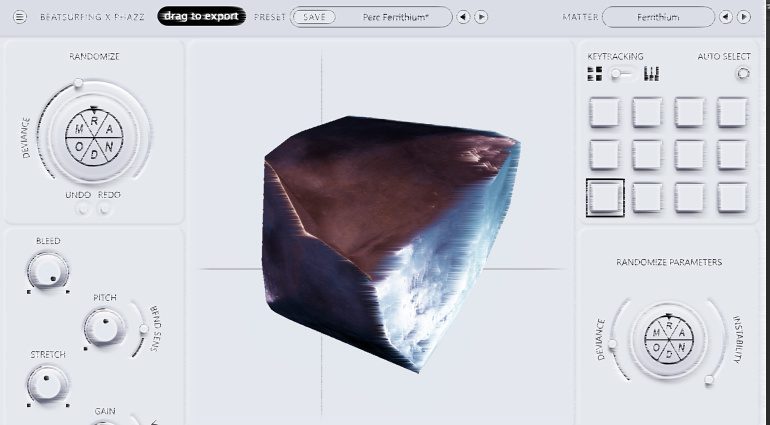Click the PITCH knob
770x425 pixels.
104,328
